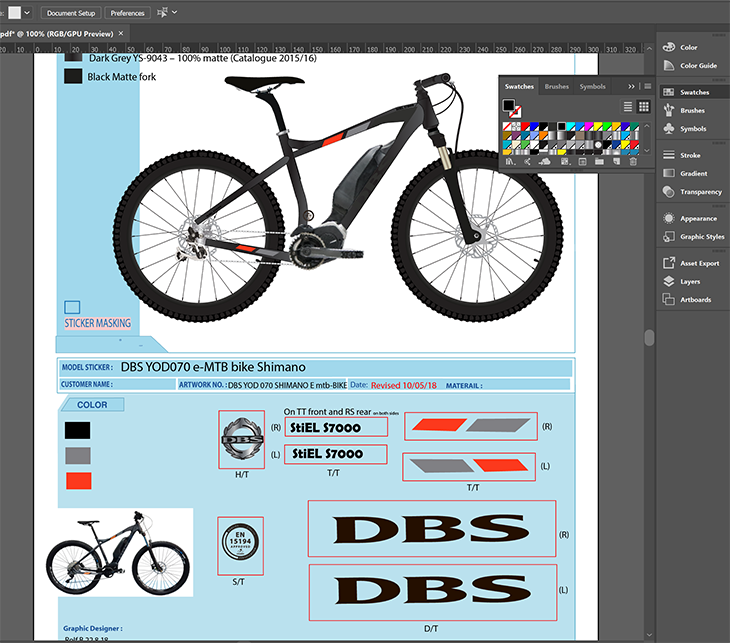Open the Layers panel icon
The image size is (730, 643).
point(669,281)
